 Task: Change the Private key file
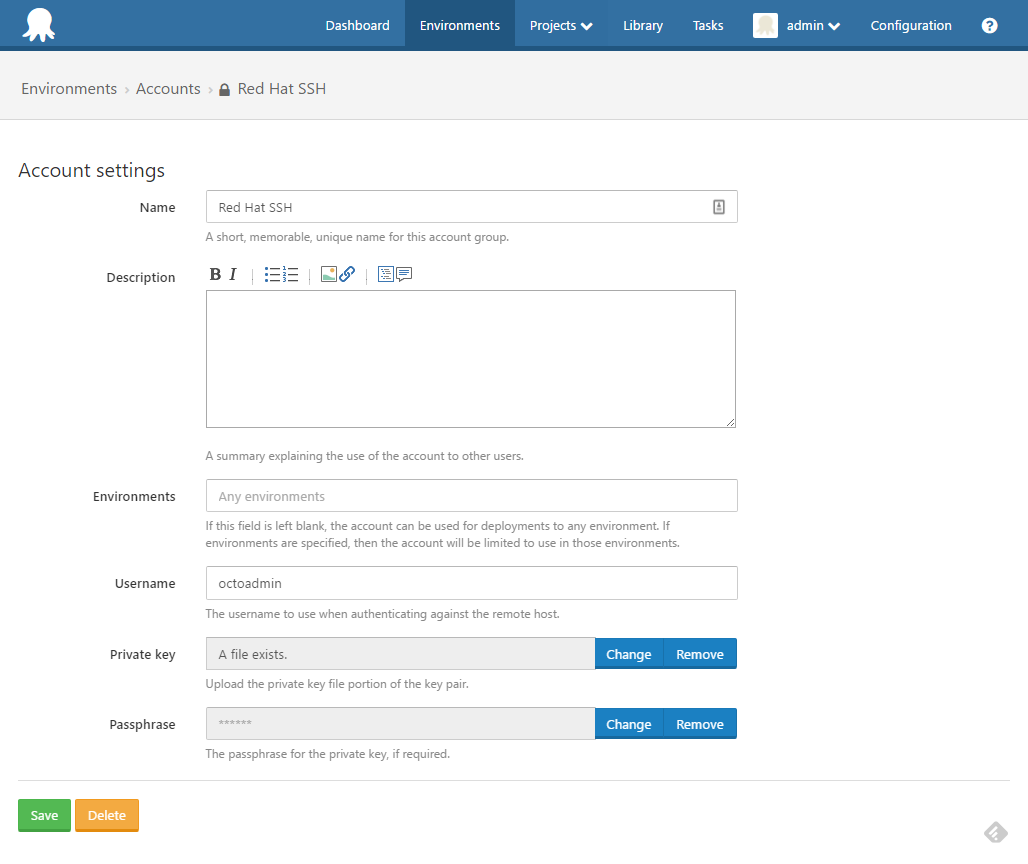click(x=628, y=654)
